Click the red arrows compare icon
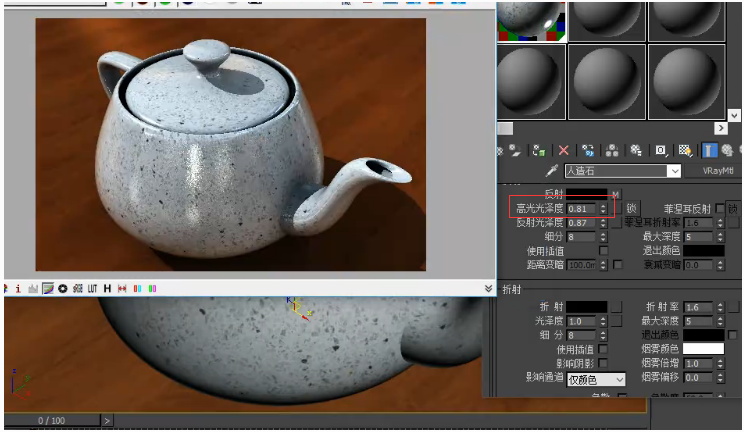The image size is (744, 432). [x=122, y=288]
